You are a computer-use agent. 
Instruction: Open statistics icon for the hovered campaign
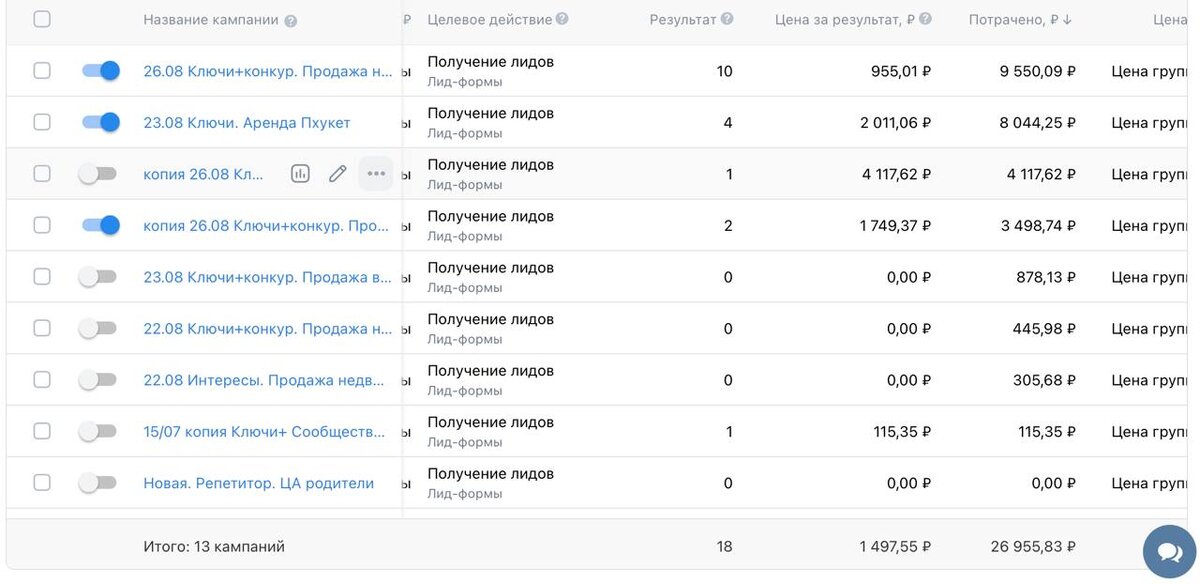click(300, 174)
